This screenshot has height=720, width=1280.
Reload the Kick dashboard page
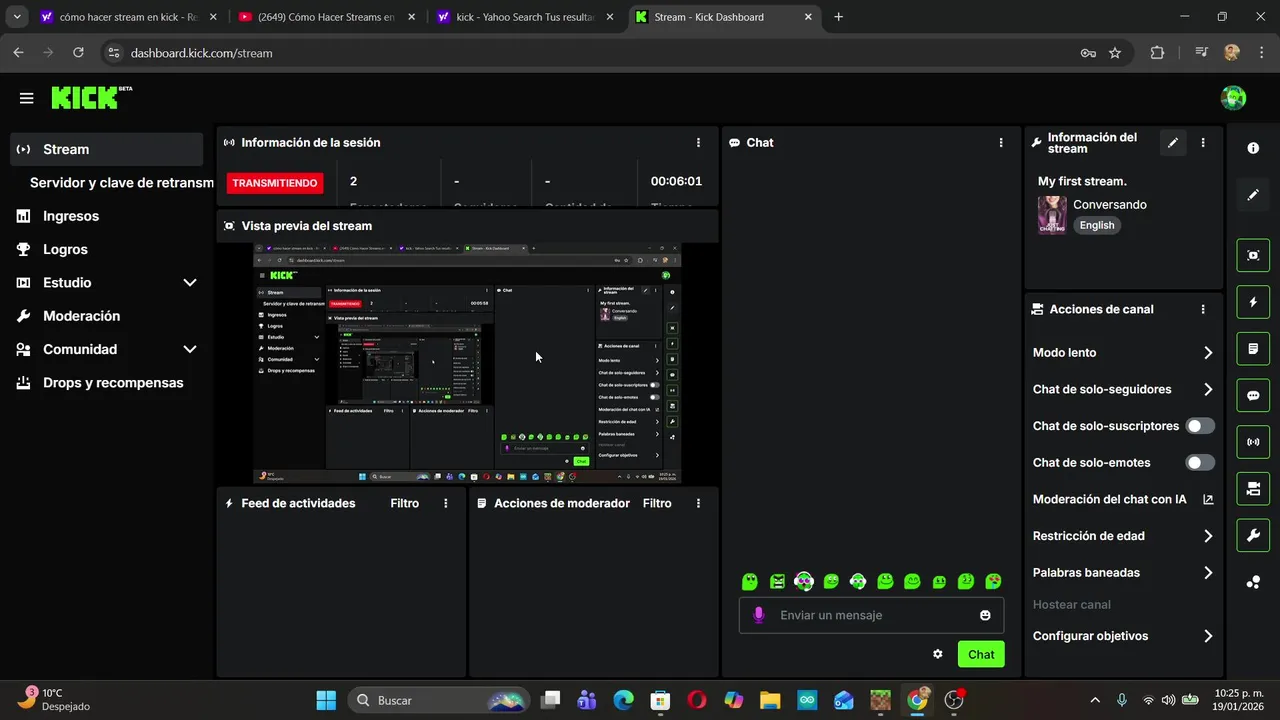point(78,53)
